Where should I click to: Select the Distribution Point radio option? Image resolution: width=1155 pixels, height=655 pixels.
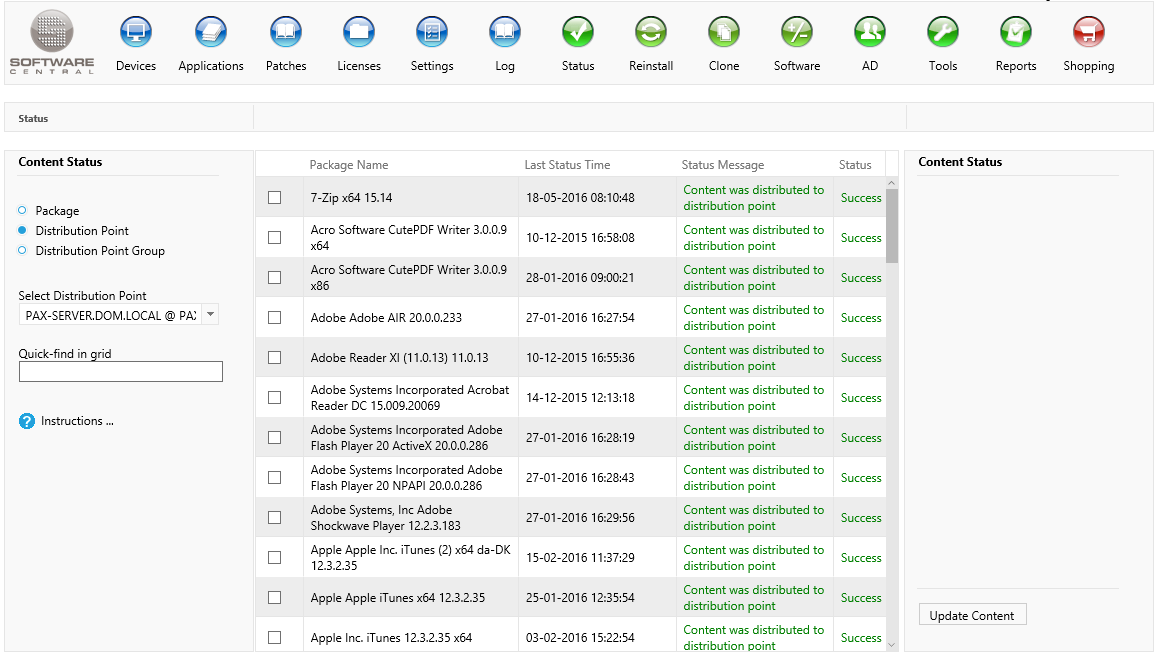pyautogui.click(x=22, y=231)
